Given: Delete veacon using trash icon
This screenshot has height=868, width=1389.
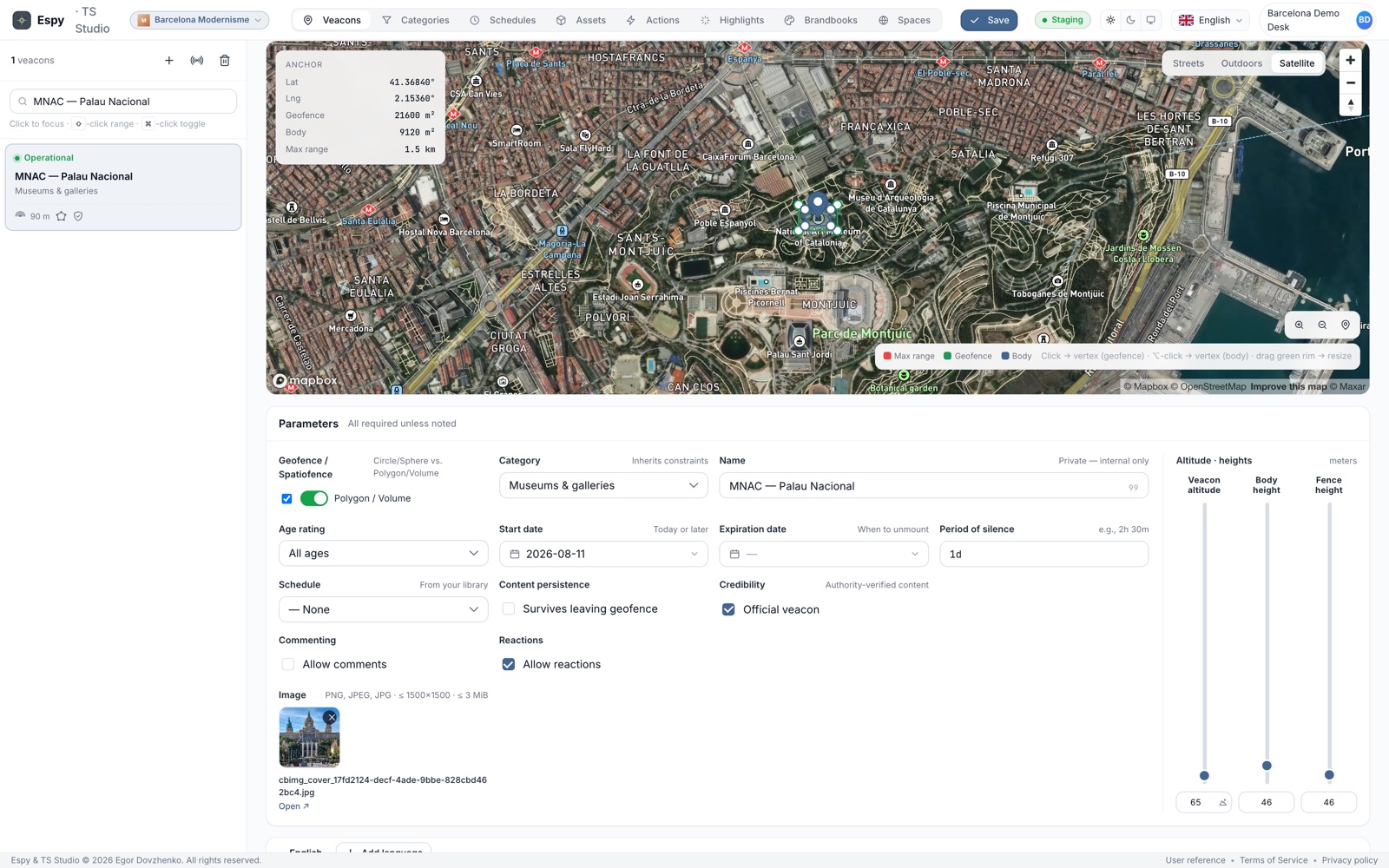Looking at the screenshot, I should tap(225, 61).
